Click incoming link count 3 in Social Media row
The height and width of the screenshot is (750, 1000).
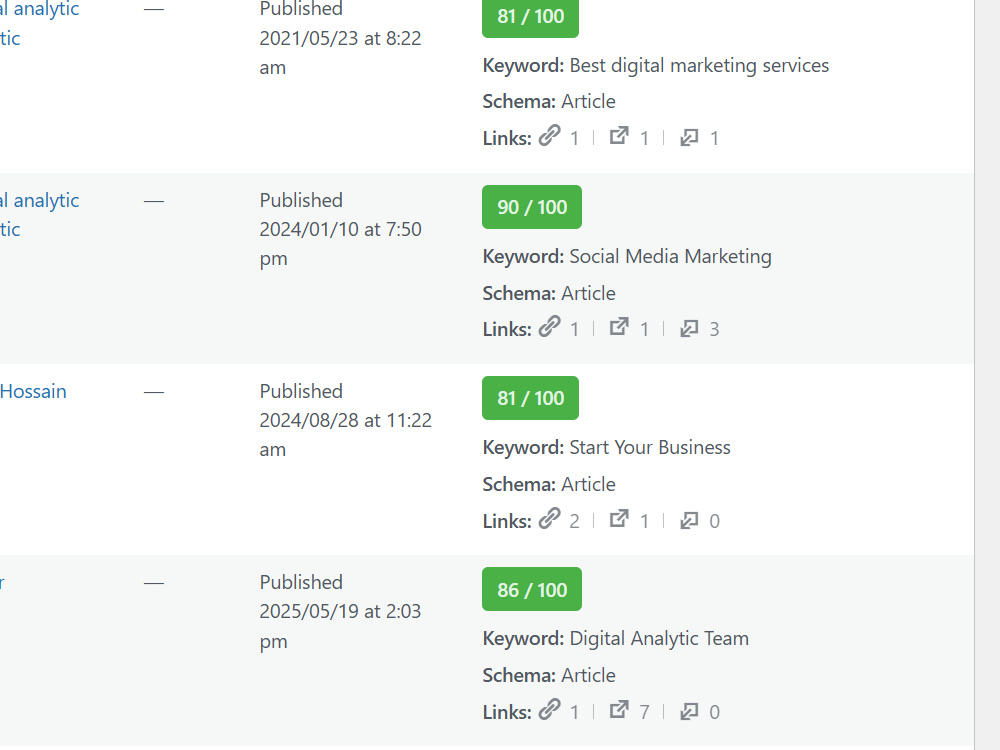pyautogui.click(x=714, y=329)
